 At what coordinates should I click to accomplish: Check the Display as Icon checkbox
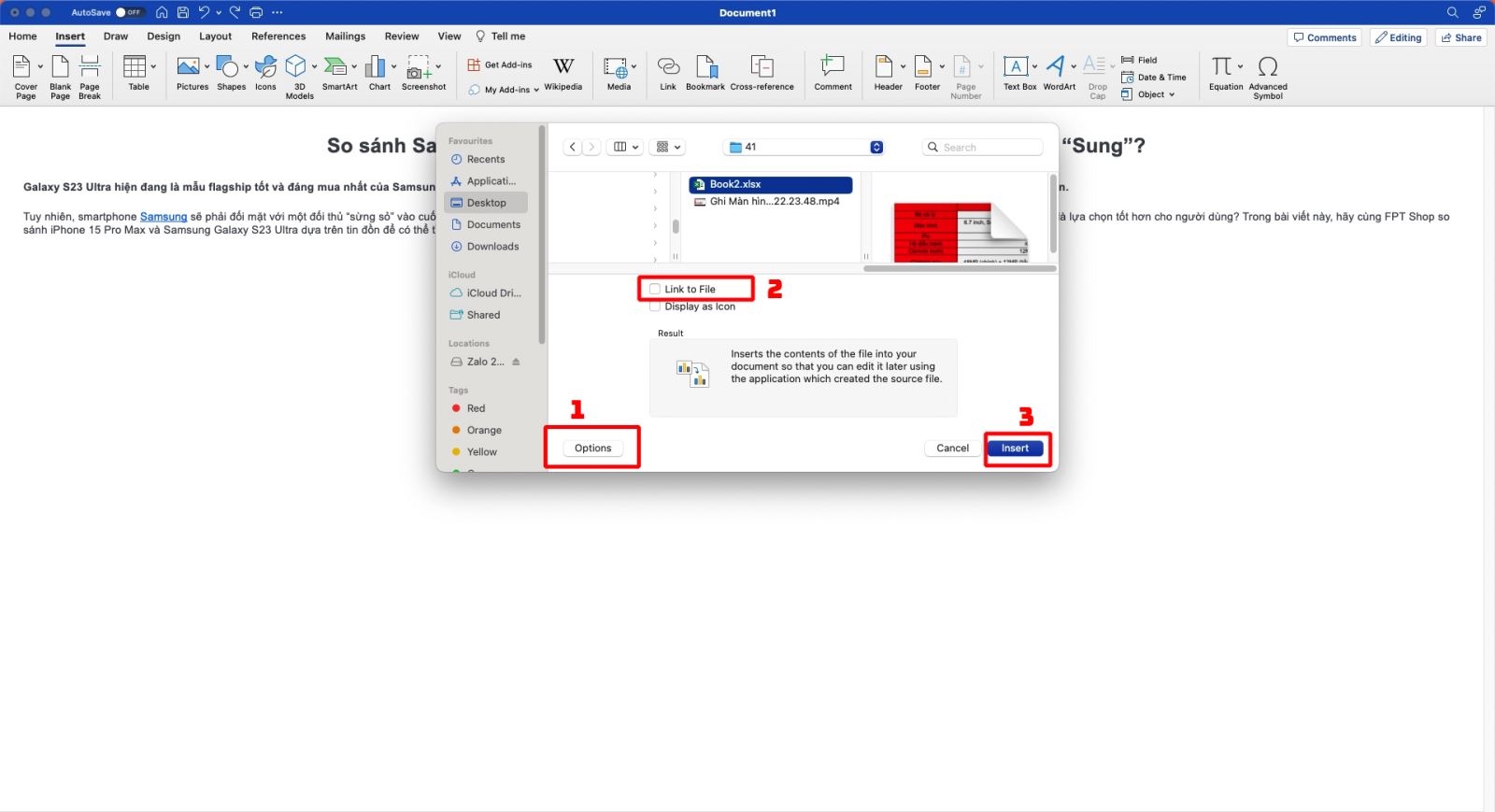(x=655, y=306)
